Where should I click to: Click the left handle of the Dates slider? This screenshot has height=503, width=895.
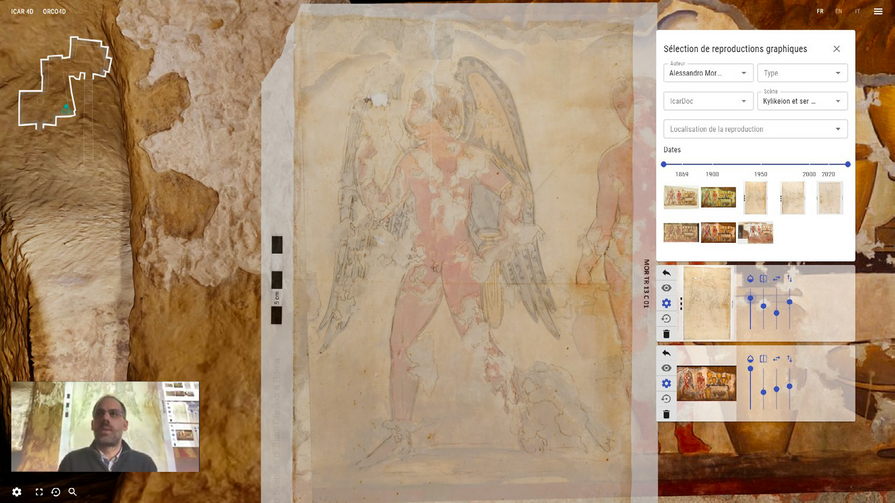coord(664,164)
